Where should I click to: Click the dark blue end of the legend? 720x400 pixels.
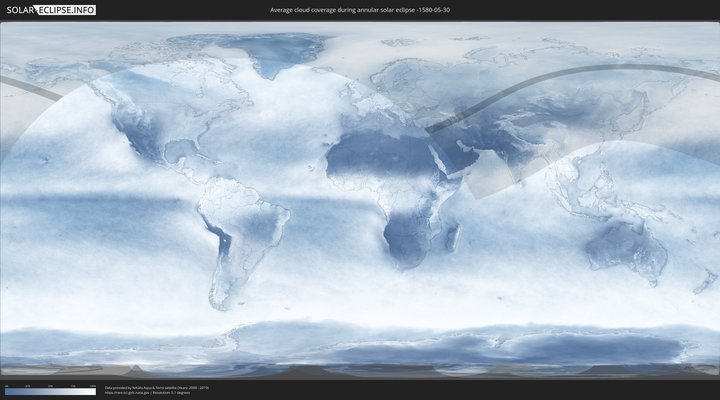[8, 392]
